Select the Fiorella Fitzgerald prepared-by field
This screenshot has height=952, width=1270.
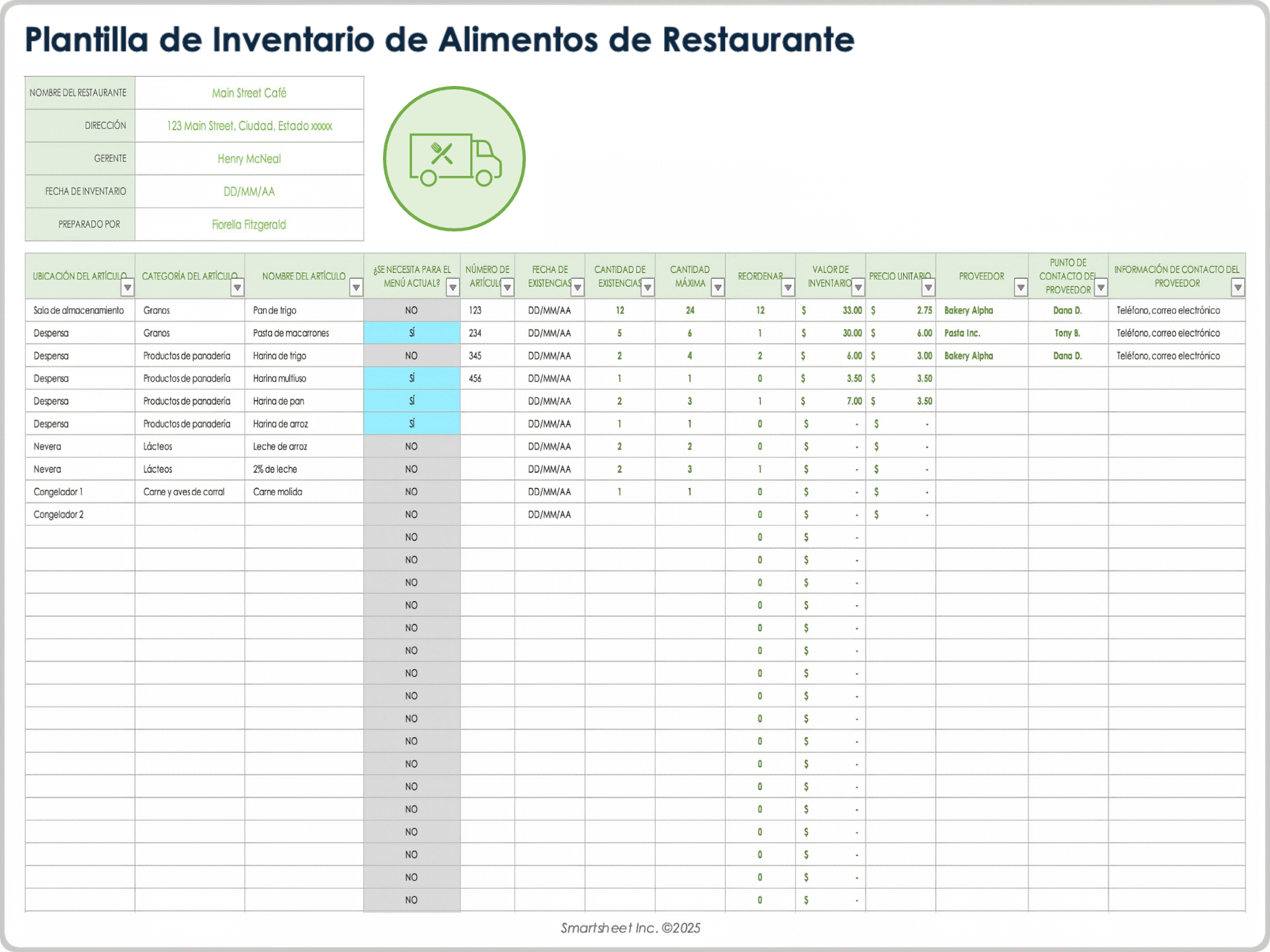click(x=249, y=225)
